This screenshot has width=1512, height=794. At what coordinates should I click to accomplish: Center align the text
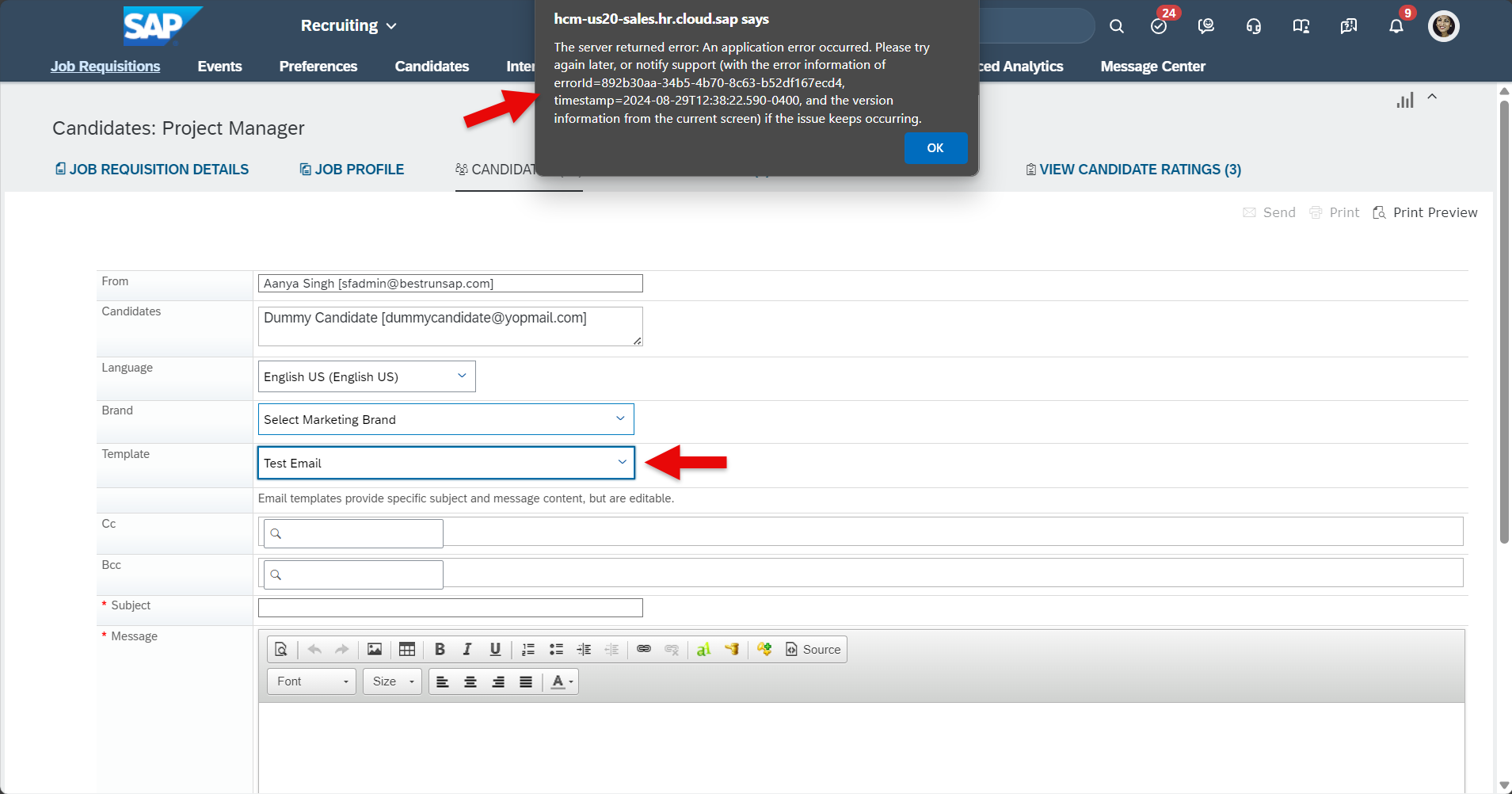point(470,681)
